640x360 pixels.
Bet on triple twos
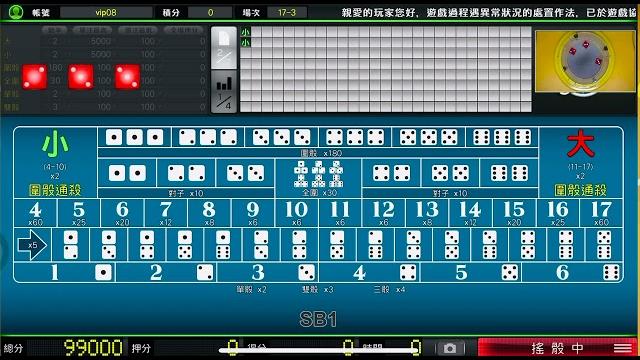click(x=208, y=137)
